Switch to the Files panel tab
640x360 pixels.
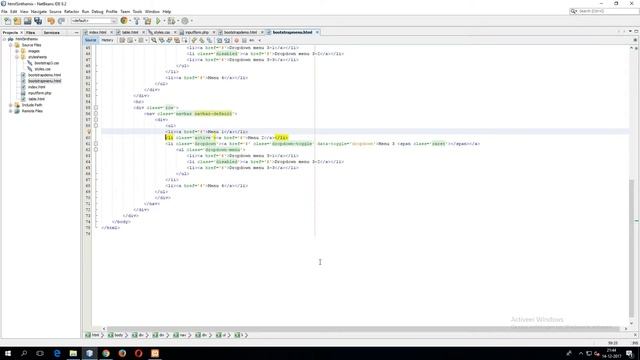coord(30,32)
